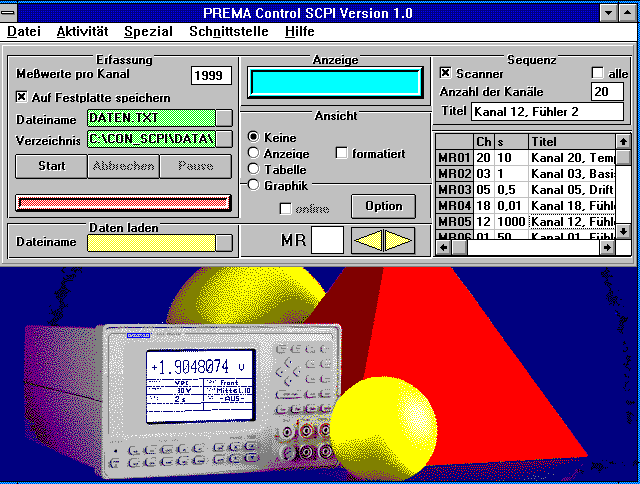
Task: Click the yellow right arrow MR button
Action: (x=399, y=241)
